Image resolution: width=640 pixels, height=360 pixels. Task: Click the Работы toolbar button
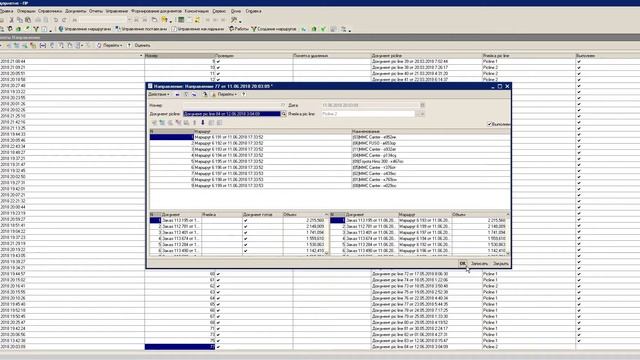point(239,29)
